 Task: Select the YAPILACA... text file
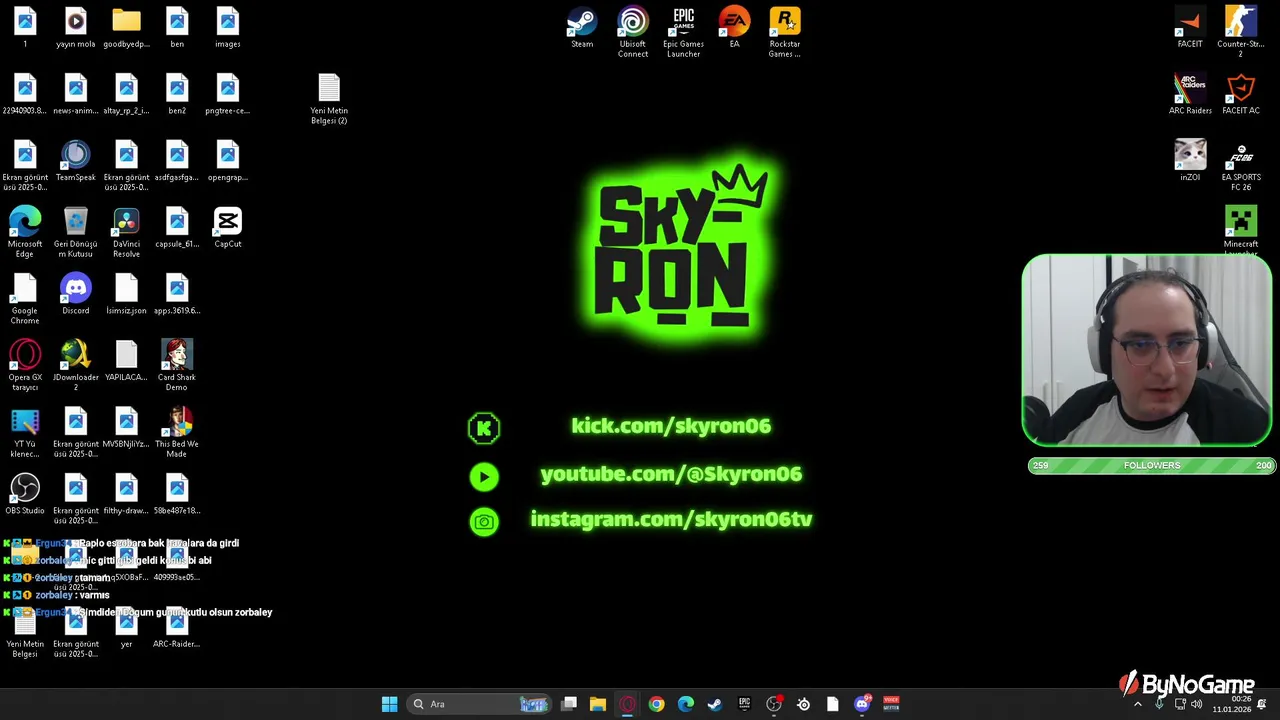click(126, 361)
